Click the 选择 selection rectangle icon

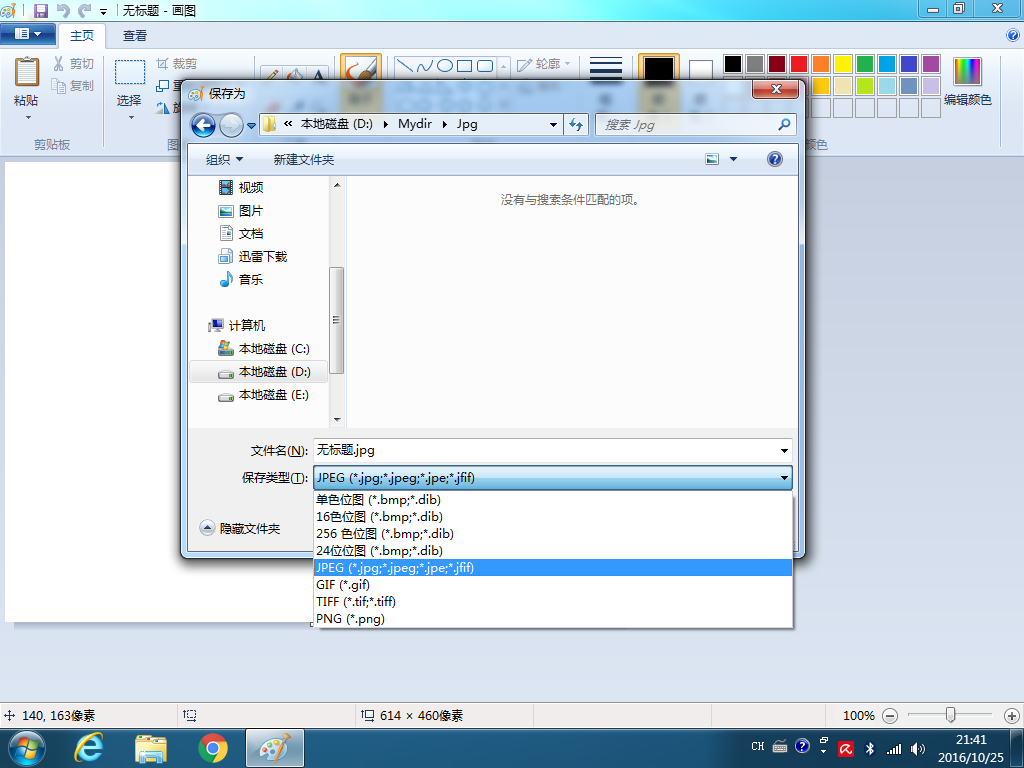(x=129, y=72)
